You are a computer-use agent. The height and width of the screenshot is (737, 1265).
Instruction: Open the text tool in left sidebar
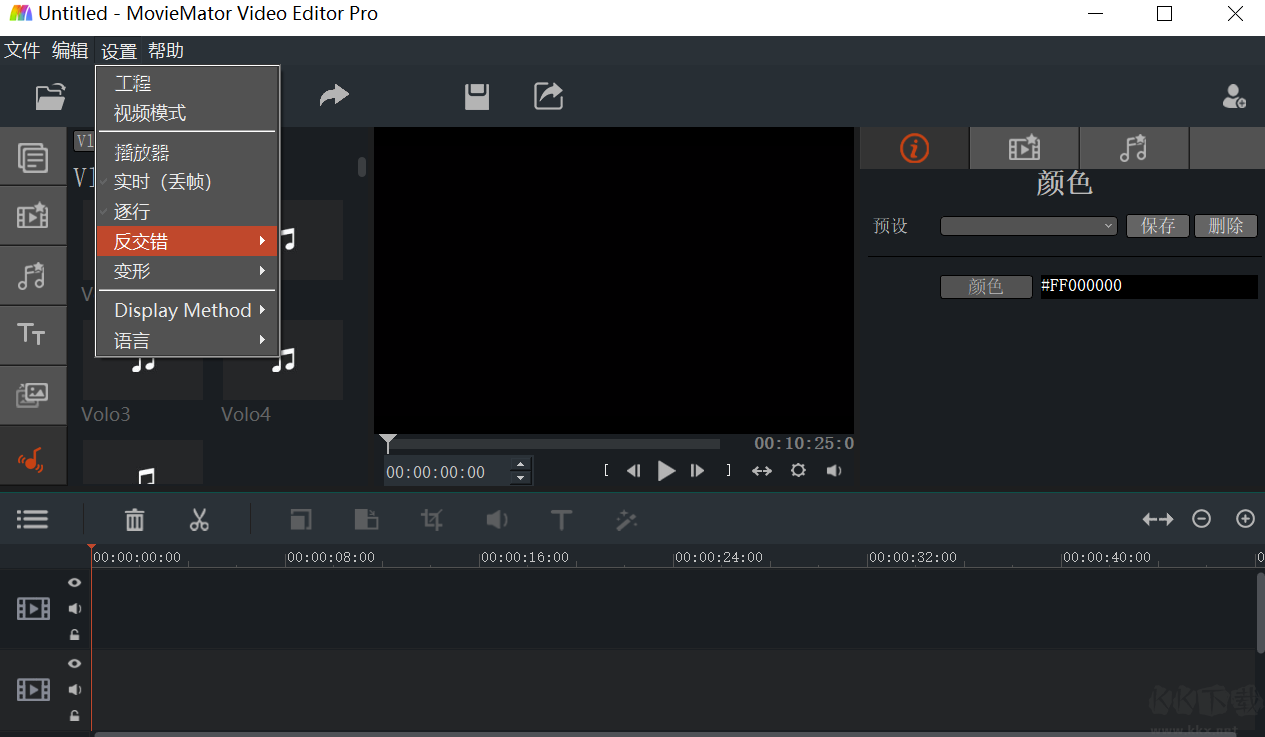(32, 335)
